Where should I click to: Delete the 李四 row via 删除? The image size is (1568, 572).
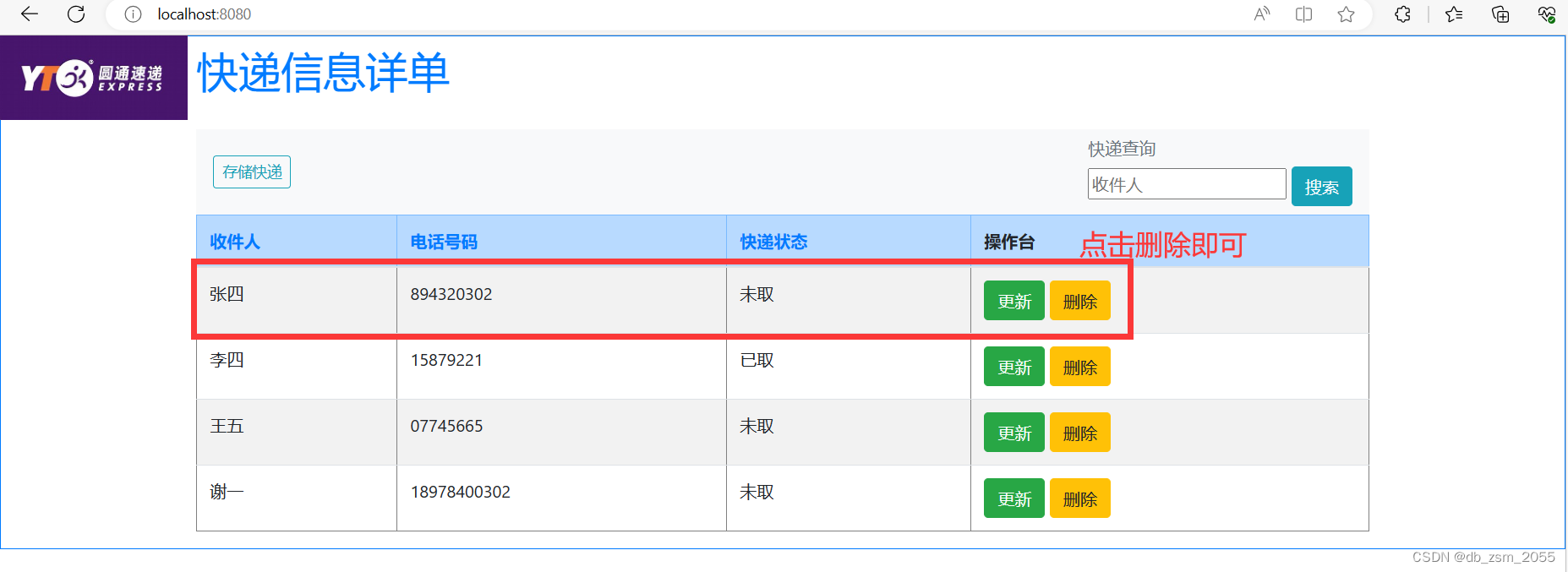pyautogui.click(x=1079, y=367)
